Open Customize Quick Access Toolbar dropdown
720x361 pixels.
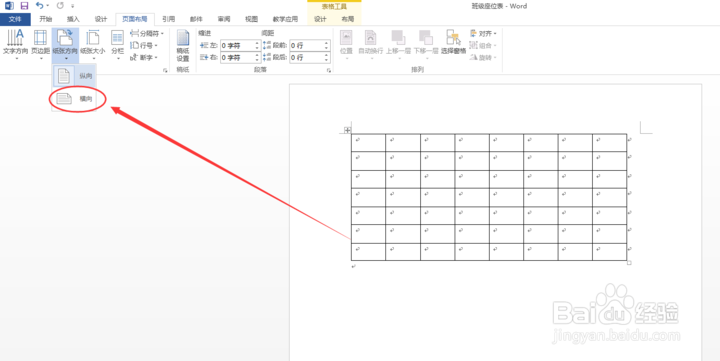coord(73,6)
